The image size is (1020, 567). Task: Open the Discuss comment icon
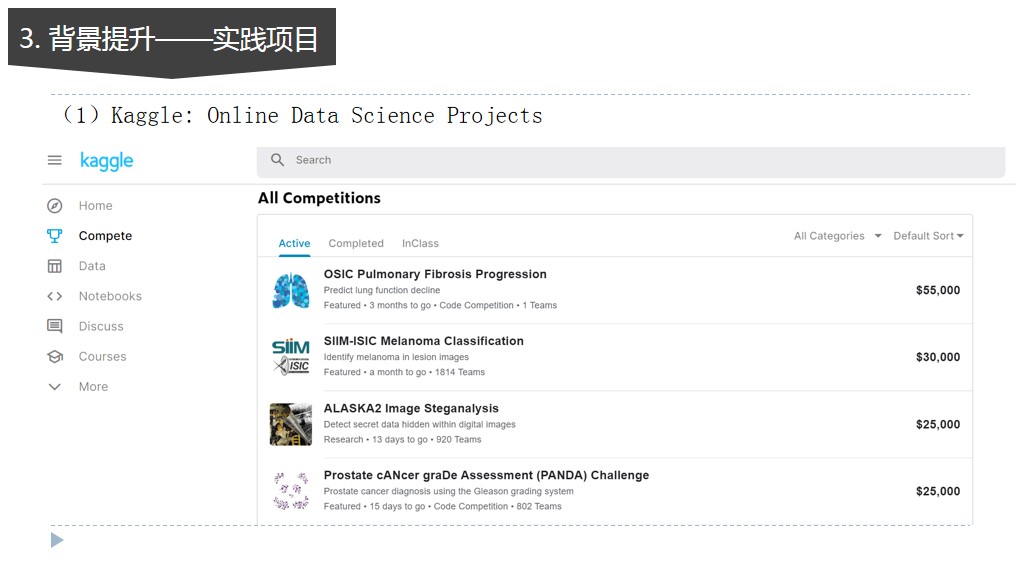(x=55, y=326)
